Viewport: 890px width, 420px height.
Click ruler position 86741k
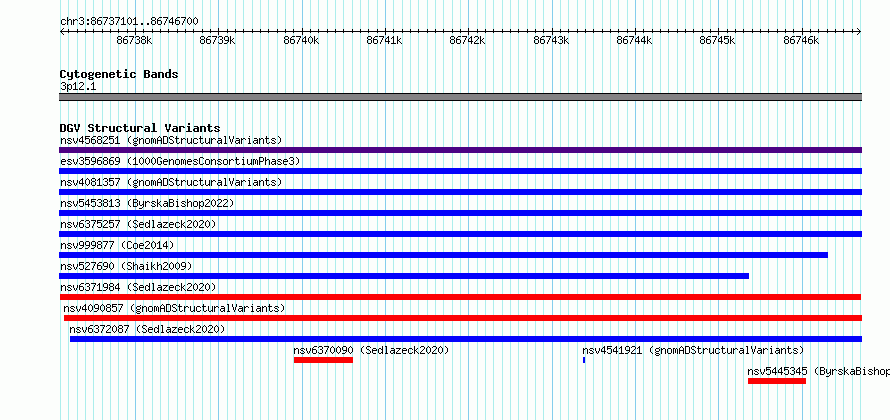point(385,40)
